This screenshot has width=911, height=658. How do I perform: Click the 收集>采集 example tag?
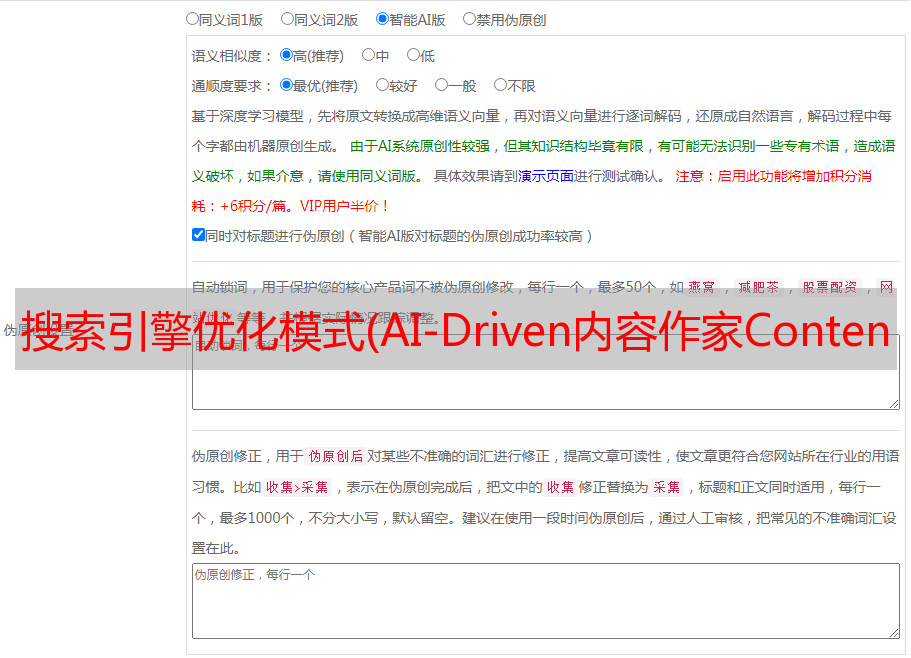click(297, 487)
